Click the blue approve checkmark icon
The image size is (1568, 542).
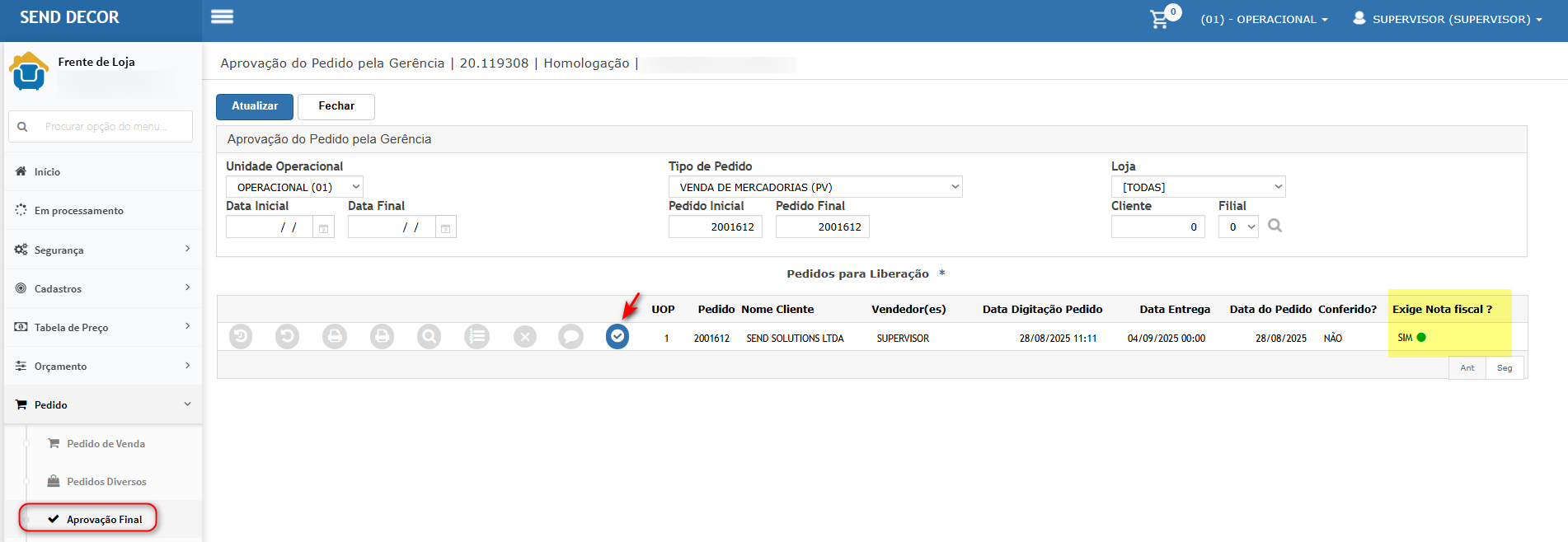617,336
